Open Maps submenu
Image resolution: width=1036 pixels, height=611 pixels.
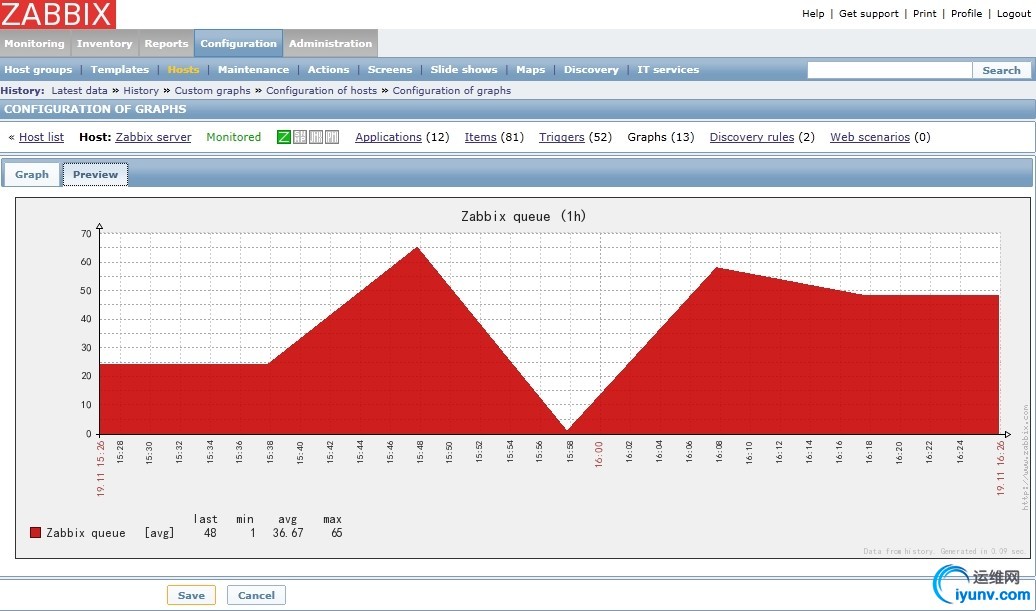[531, 69]
